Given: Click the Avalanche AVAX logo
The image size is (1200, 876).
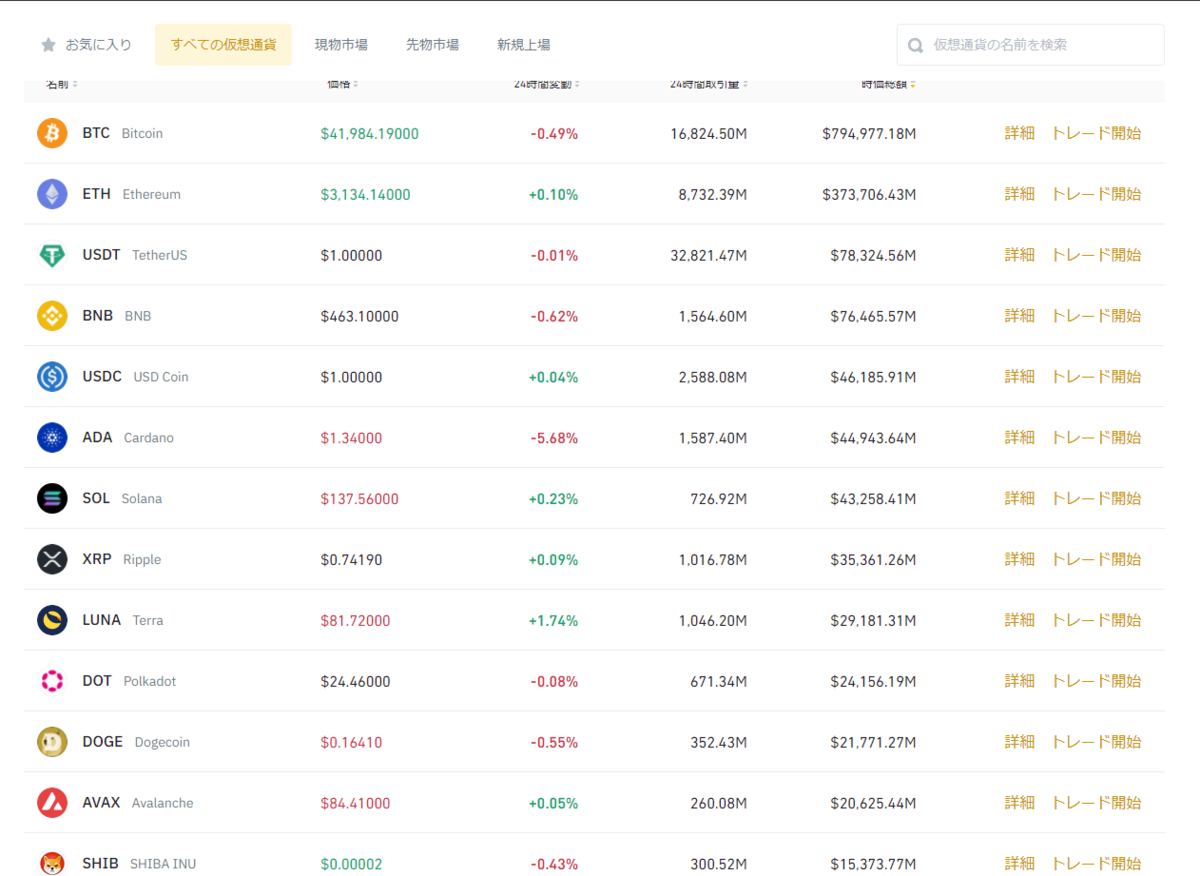Looking at the screenshot, I should (52, 803).
